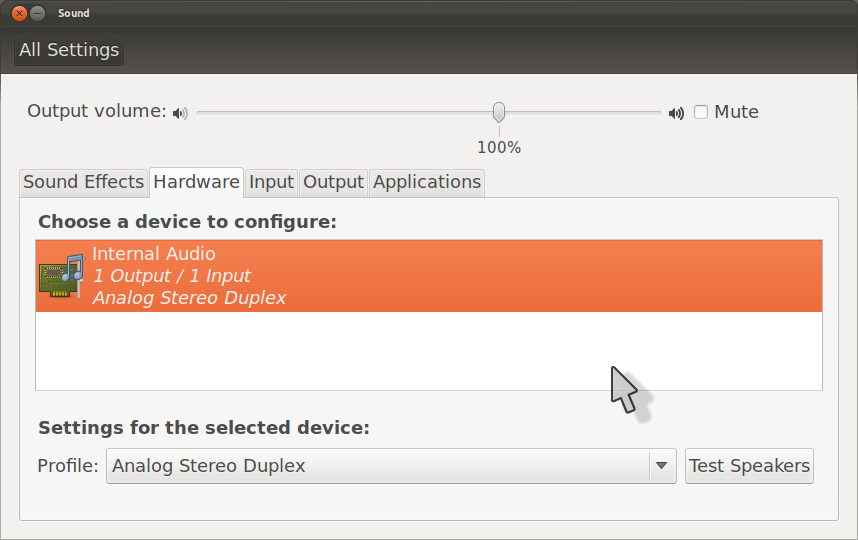
Task: Select the Analog Stereo Duplex profile combo box
Action: point(391,466)
